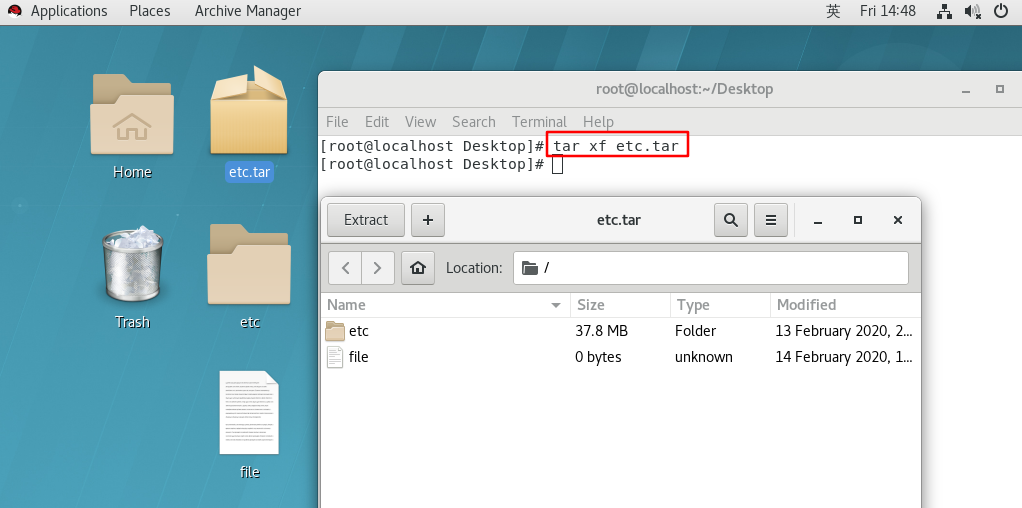This screenshot has height=508, width=1022.
Task: Click the terminal title root@localhost:~/Desktop
Action: click(684, 89)
